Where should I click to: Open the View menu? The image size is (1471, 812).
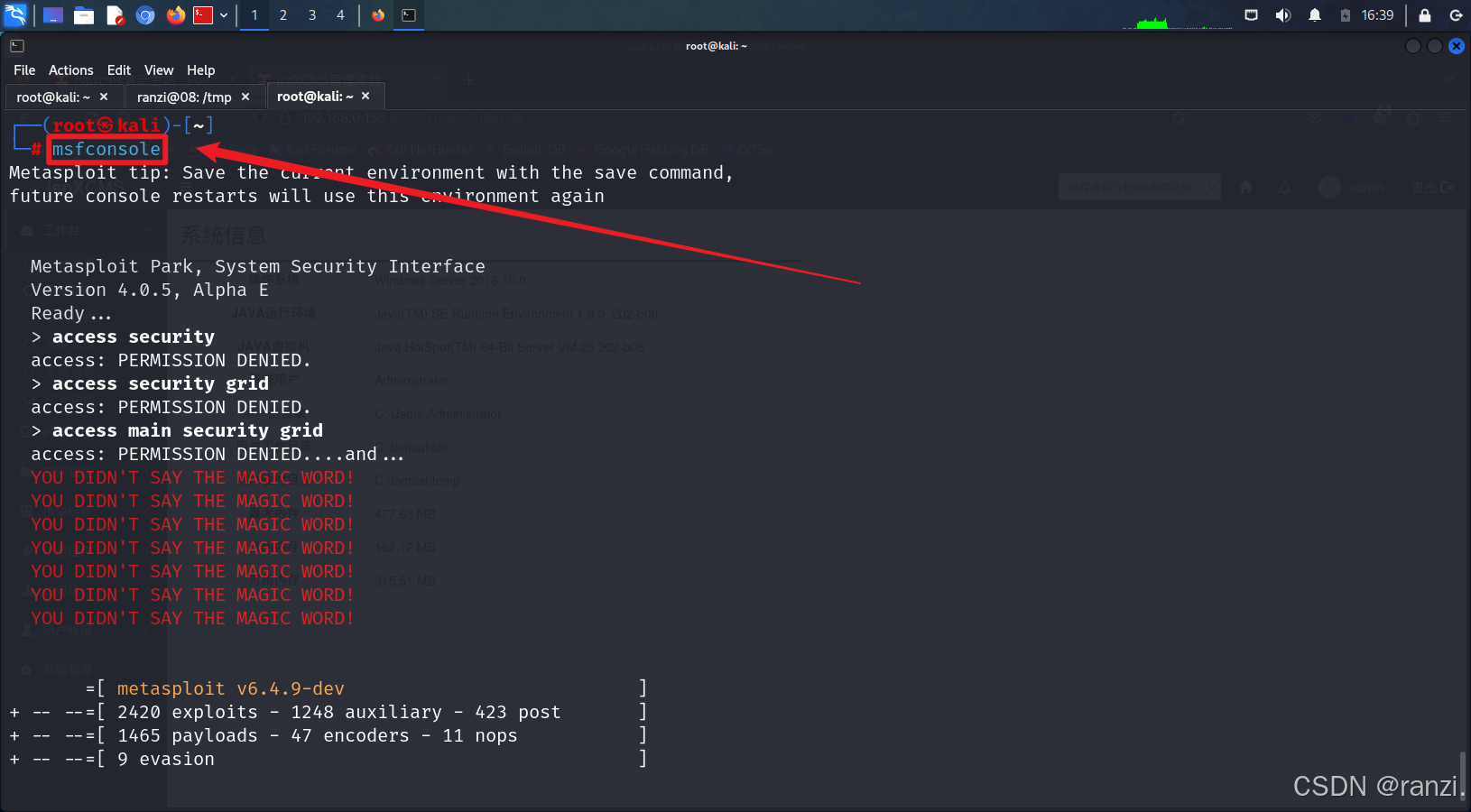point(159,70)
